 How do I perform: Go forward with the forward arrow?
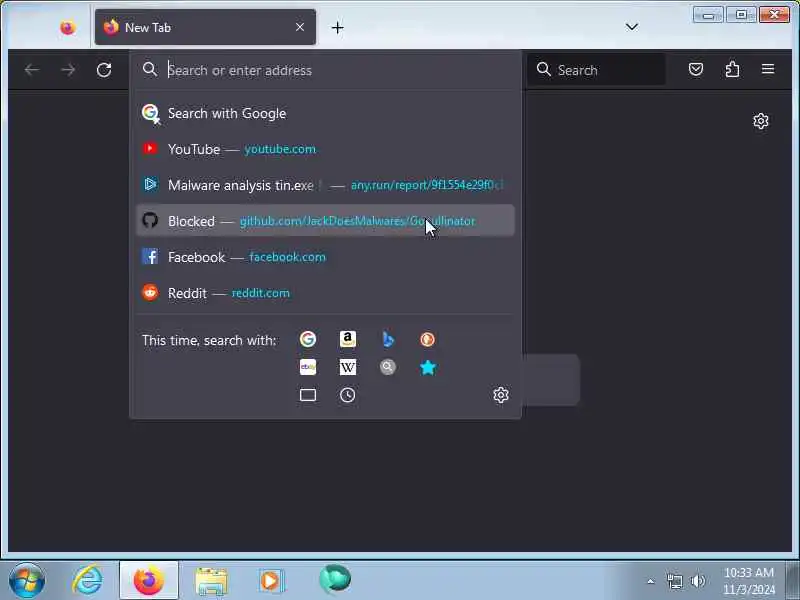[x=68, y=69]
